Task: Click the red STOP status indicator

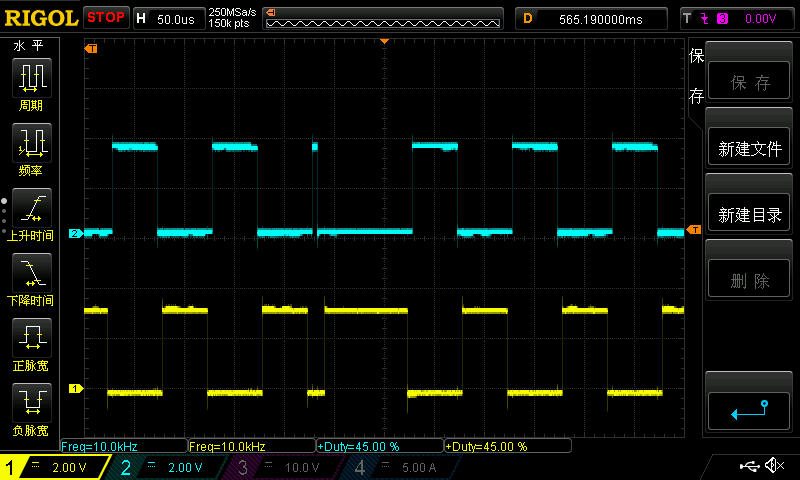Action: 105,17
